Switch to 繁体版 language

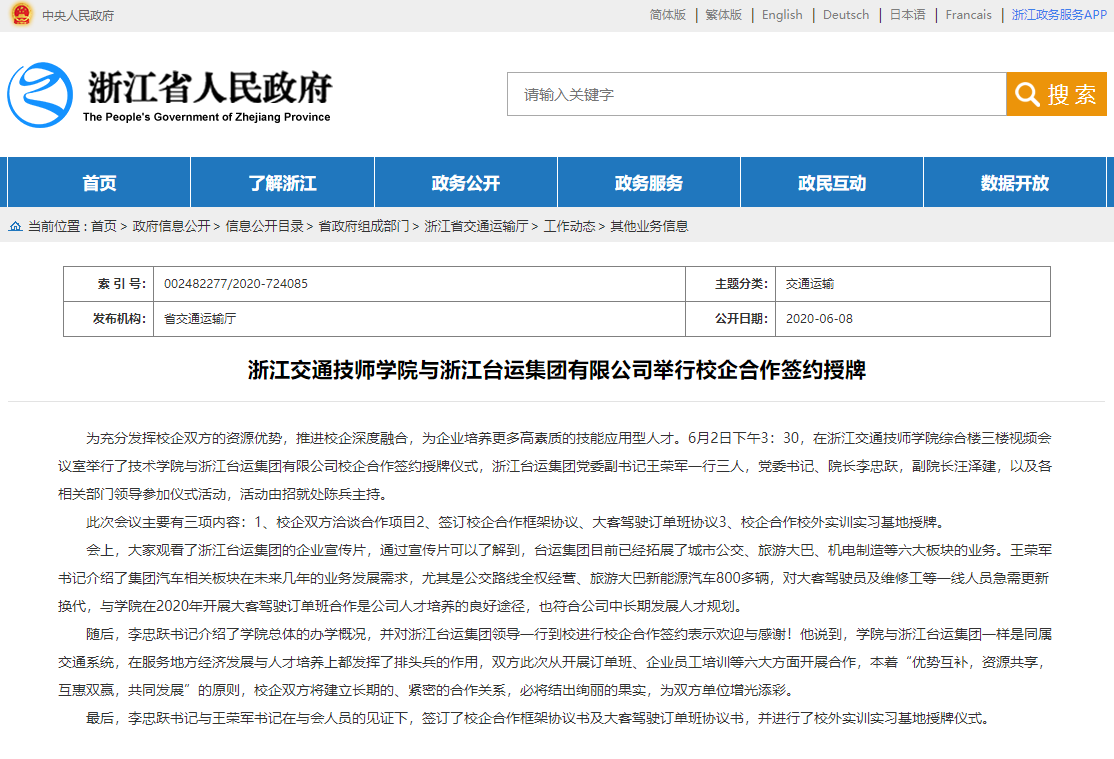click(723, 15)
